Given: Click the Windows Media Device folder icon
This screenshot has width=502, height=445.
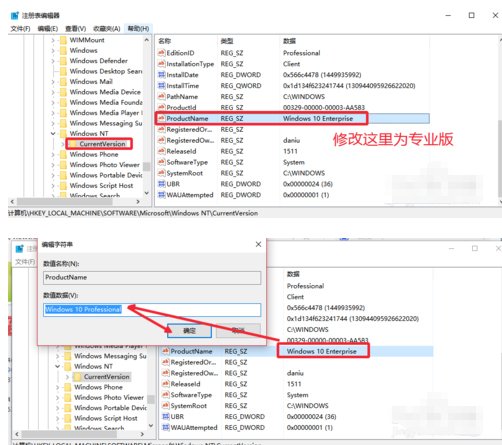Looking at the screenshot, I should (63, 92).
